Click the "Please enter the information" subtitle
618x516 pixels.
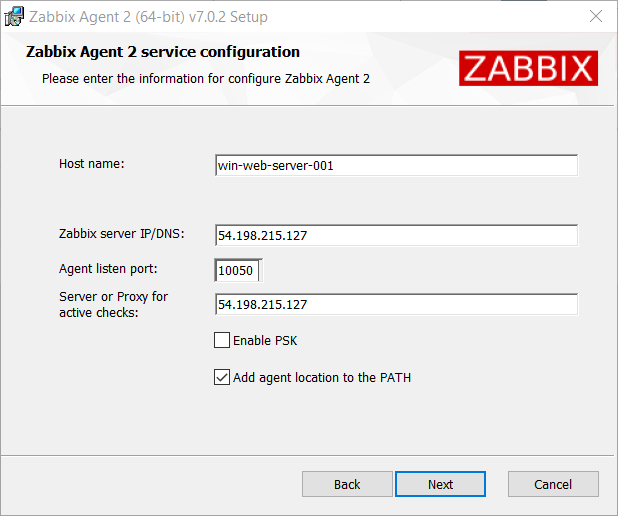[x=206, y=78]
